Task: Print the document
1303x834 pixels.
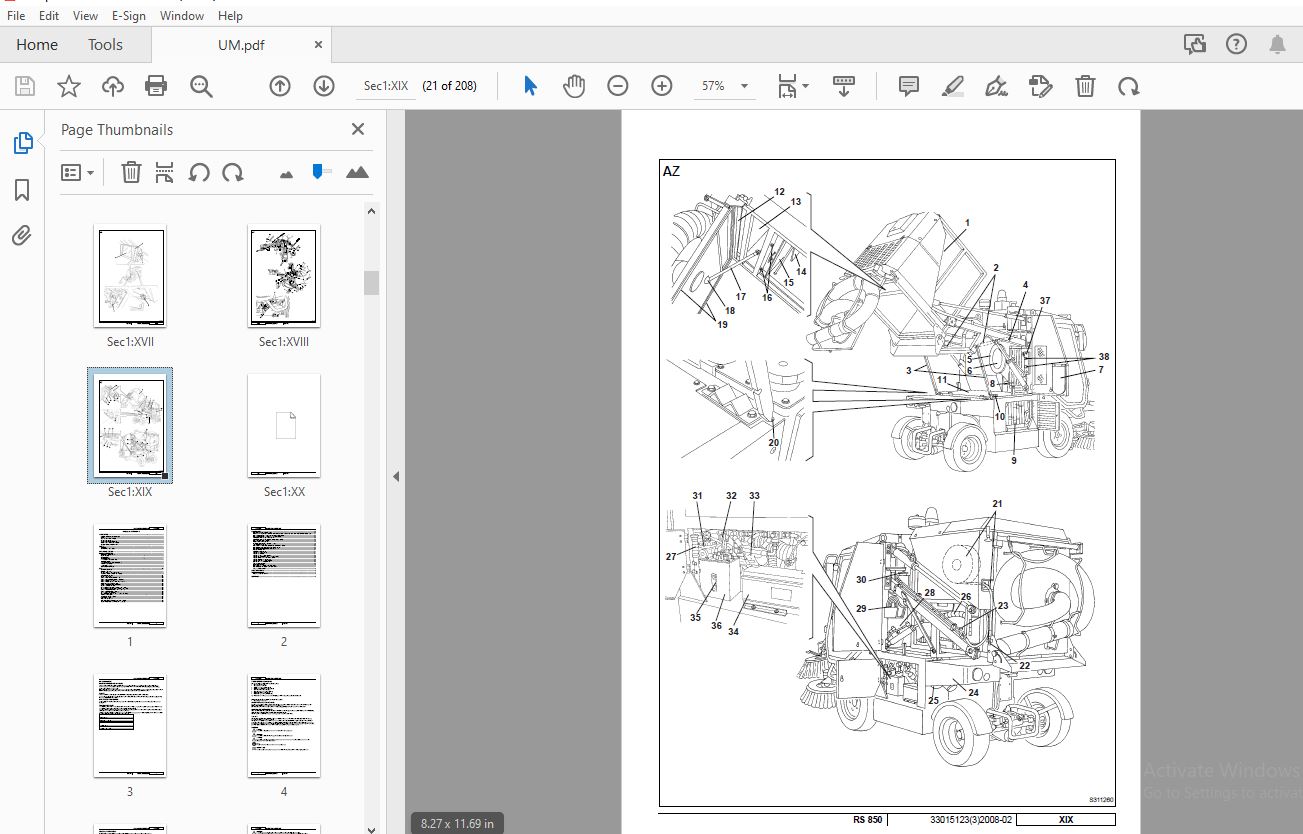Action: tap(156, 86)
